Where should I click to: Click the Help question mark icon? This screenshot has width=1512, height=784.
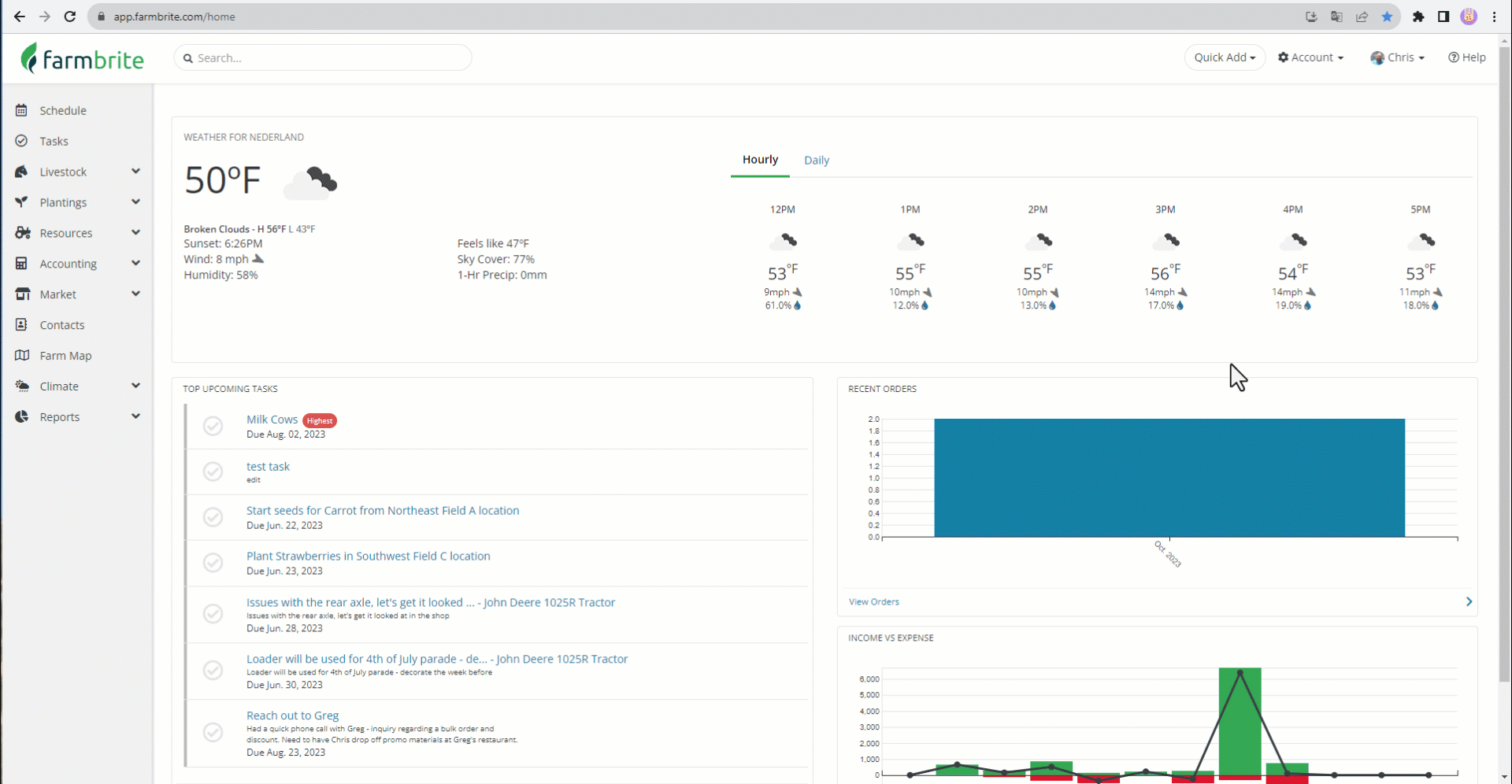point(1454,57)
